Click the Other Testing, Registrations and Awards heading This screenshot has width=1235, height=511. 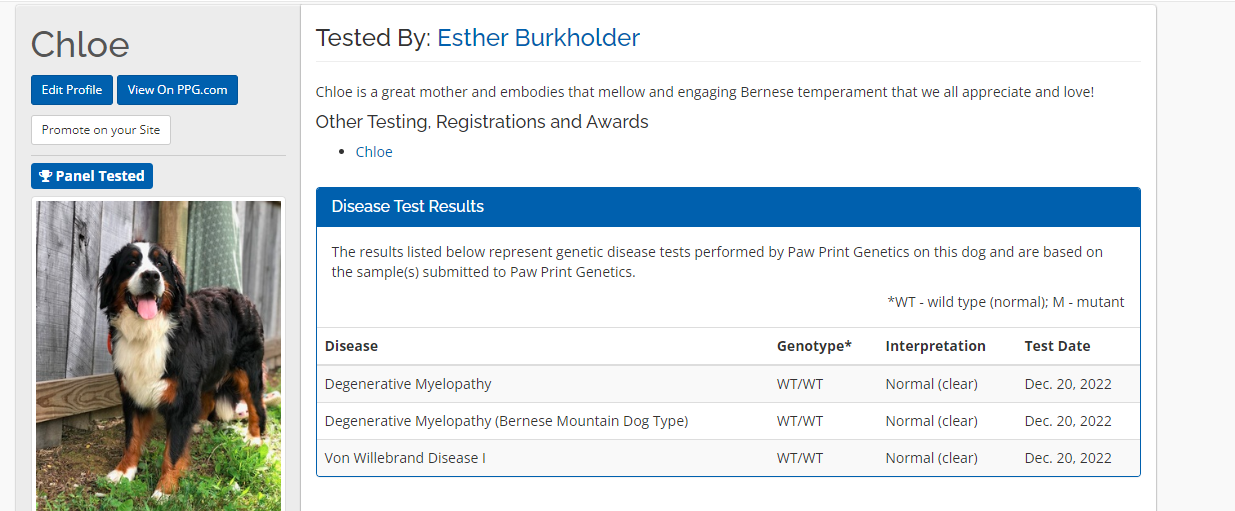482,122
